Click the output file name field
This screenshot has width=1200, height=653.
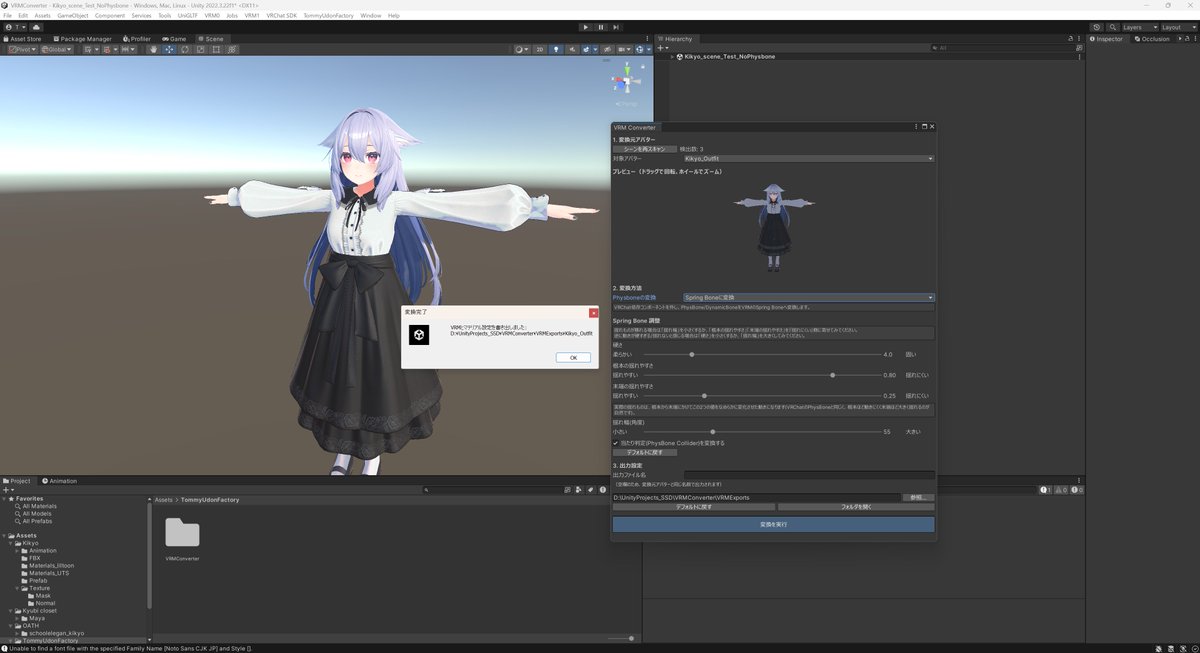point(808,475)
